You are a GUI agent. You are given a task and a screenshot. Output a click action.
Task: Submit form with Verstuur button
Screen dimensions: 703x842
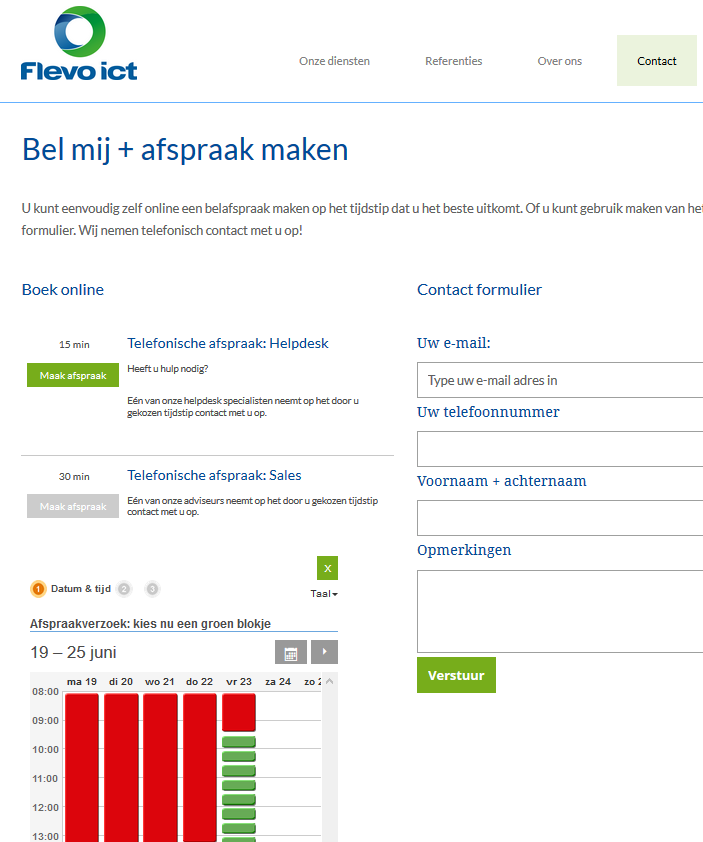click(456, 675)
